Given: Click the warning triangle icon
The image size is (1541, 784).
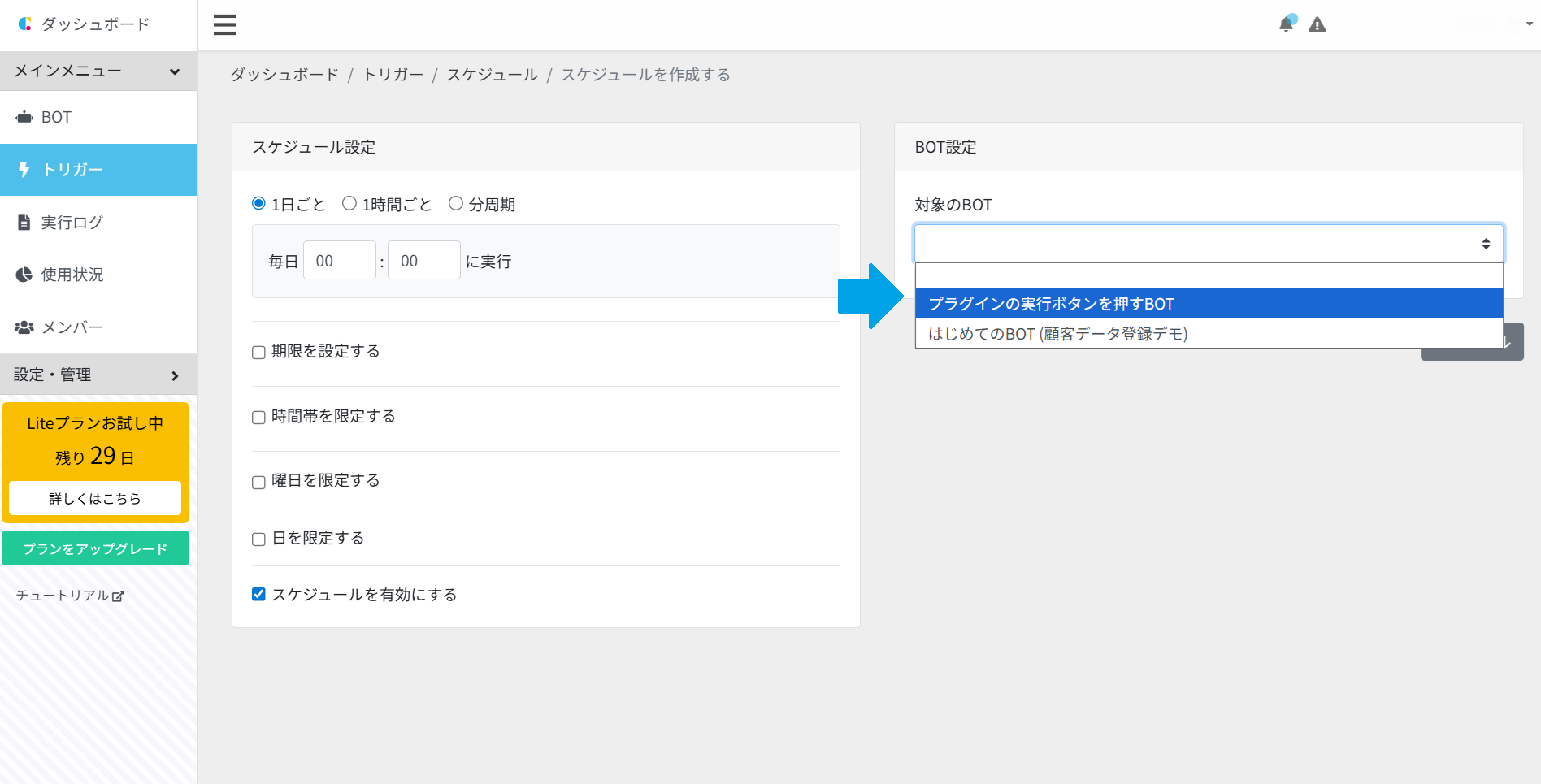Looking at the screenshot, I should (1317, 25).
